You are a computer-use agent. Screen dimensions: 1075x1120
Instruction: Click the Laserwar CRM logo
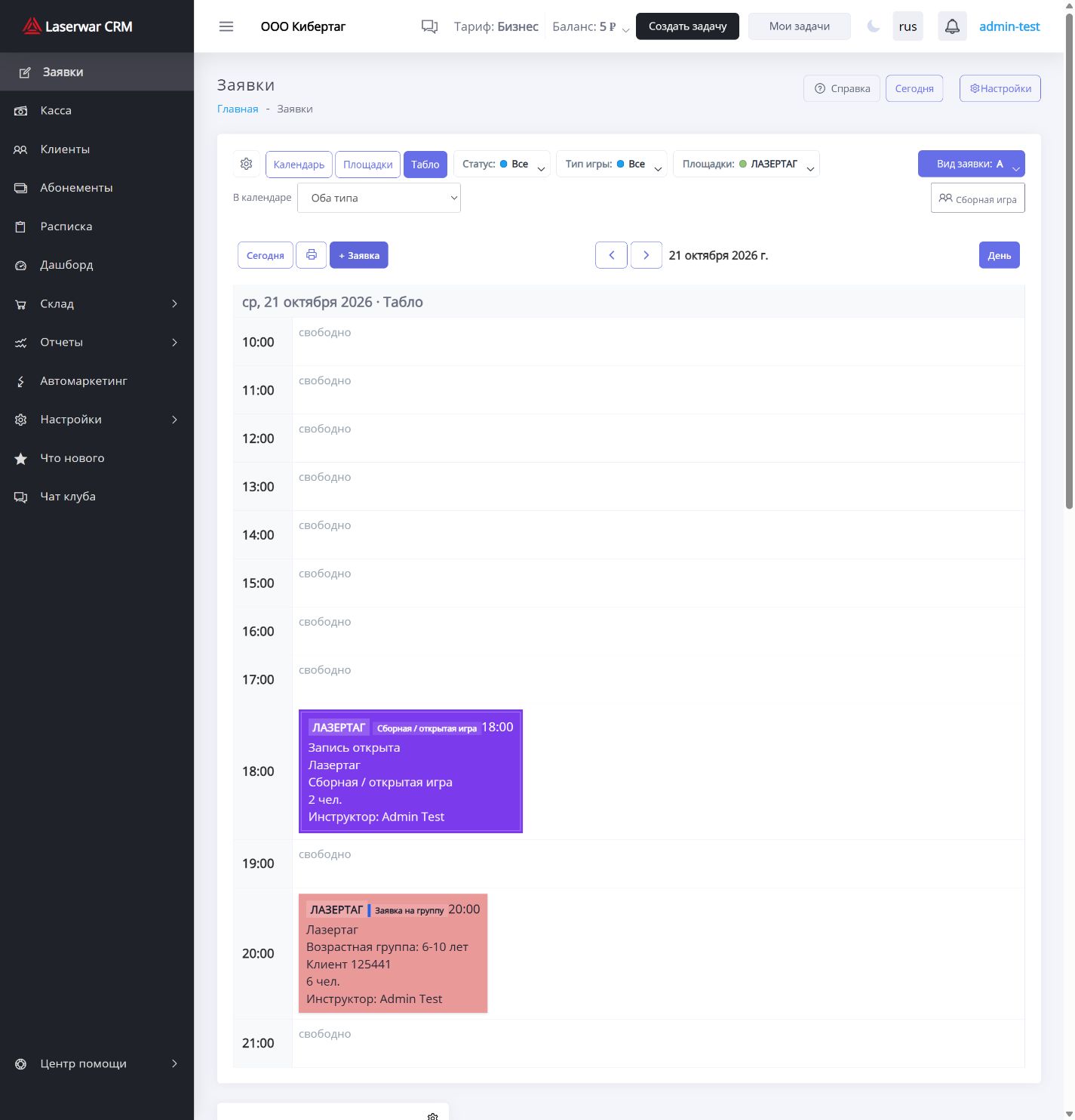pos(77,26)
